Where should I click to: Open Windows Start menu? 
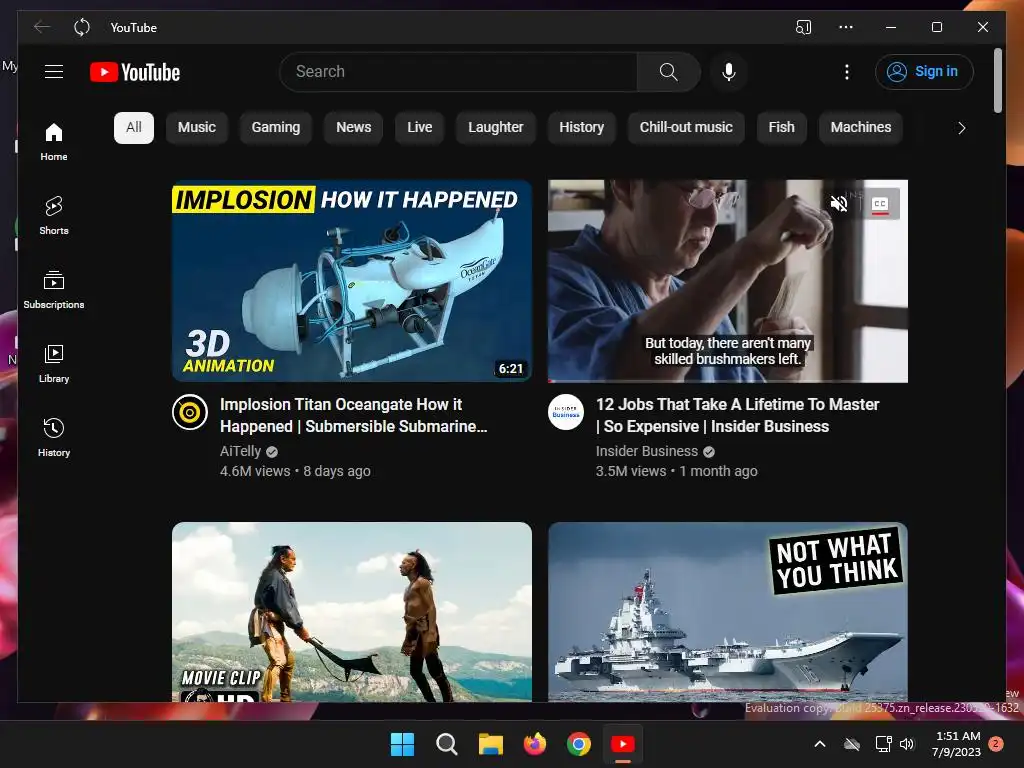tap(402, 744)
